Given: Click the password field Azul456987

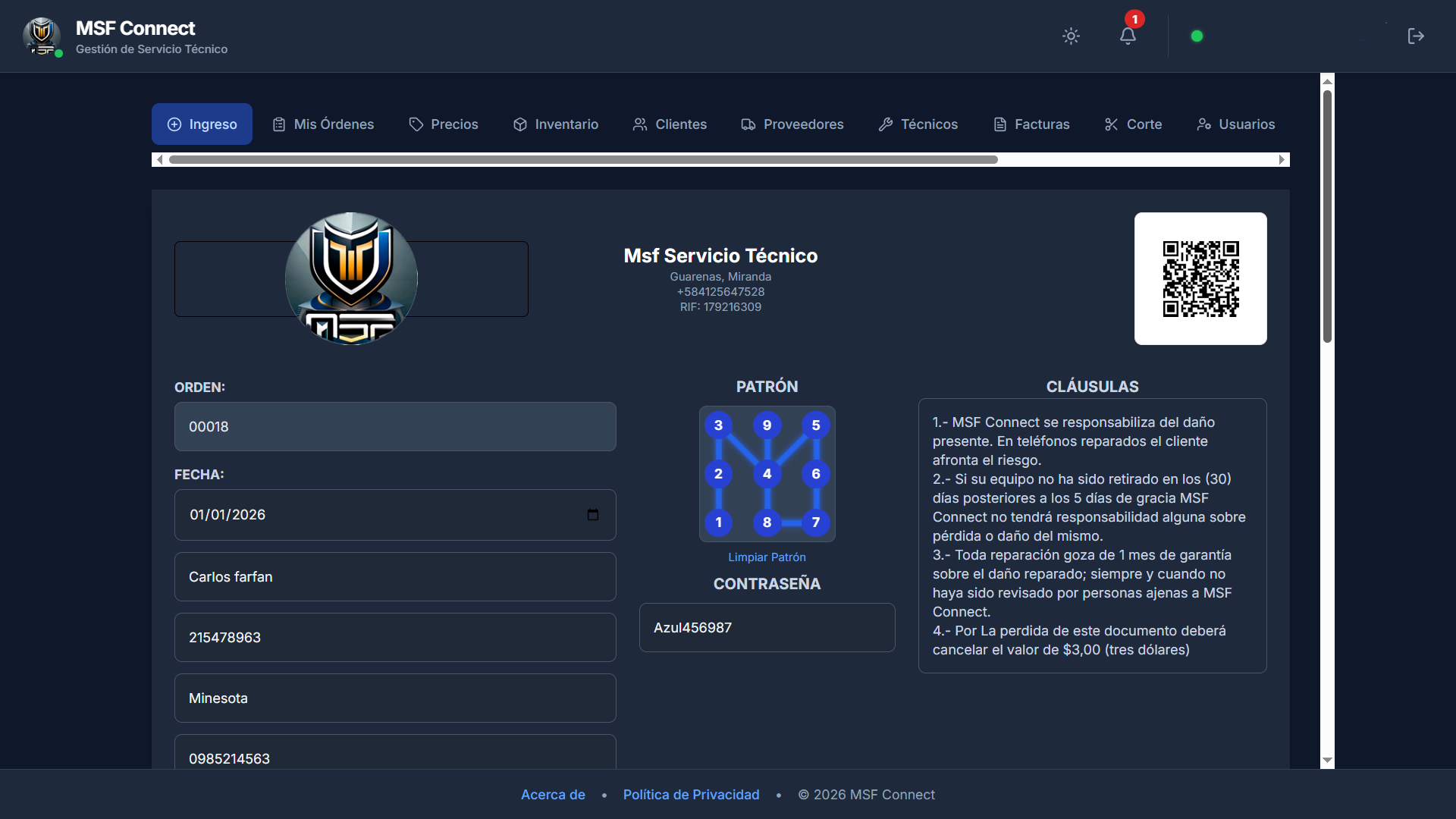Looking at the screenshot, I should point(767,628).
